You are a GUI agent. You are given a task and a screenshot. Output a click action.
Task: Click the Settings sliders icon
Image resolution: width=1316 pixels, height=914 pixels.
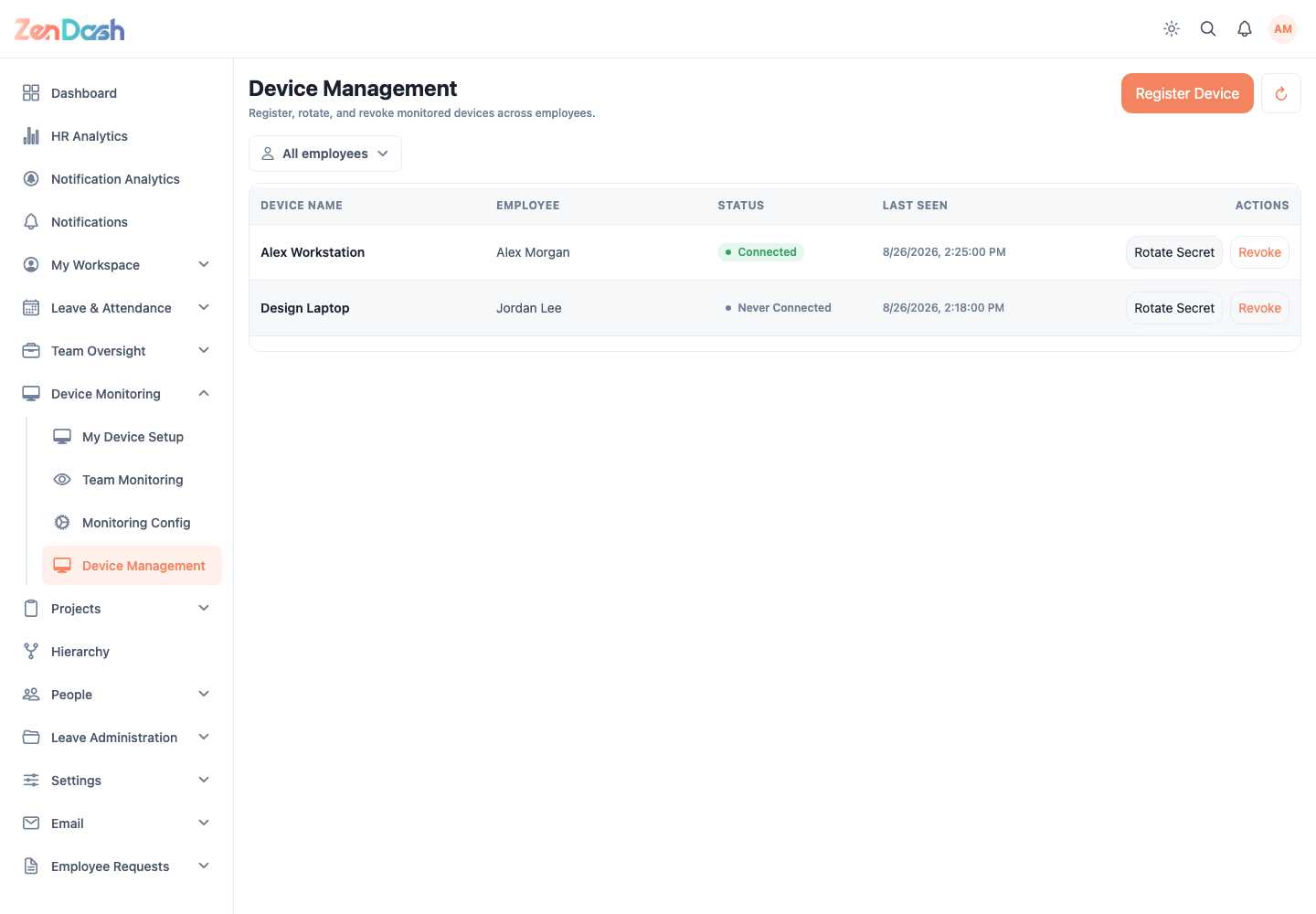[x=31, y=780]
